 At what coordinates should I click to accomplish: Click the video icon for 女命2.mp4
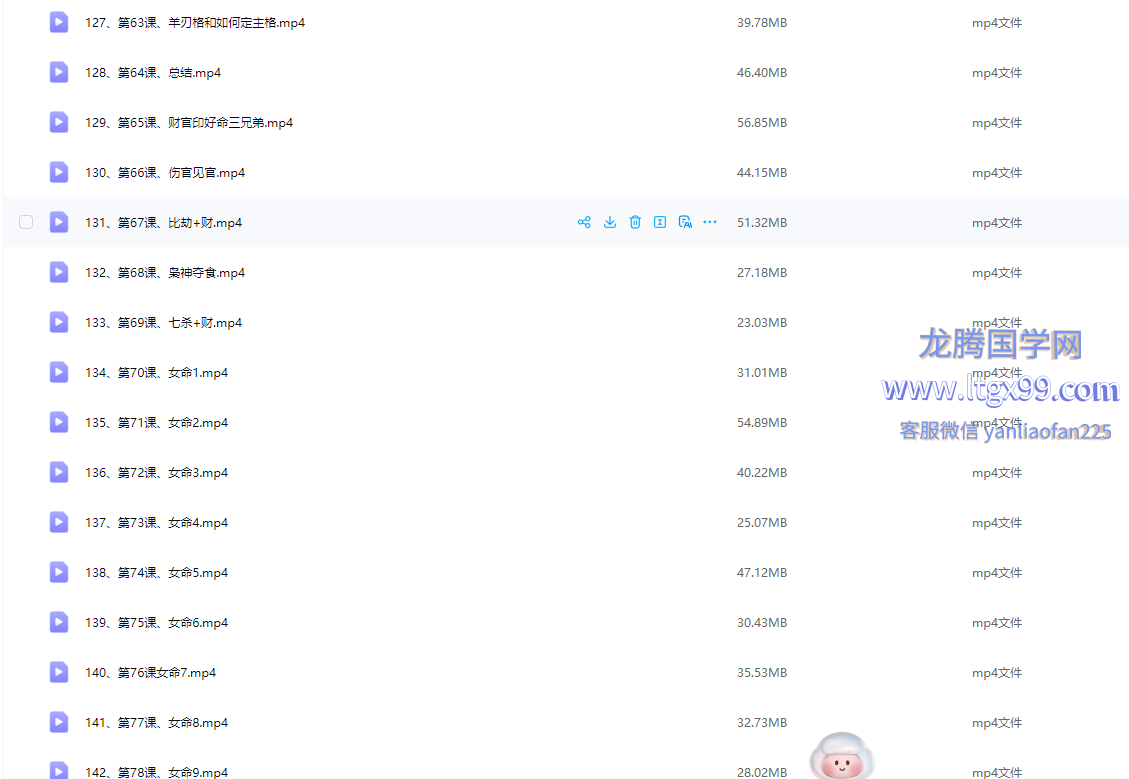[59, 422]
